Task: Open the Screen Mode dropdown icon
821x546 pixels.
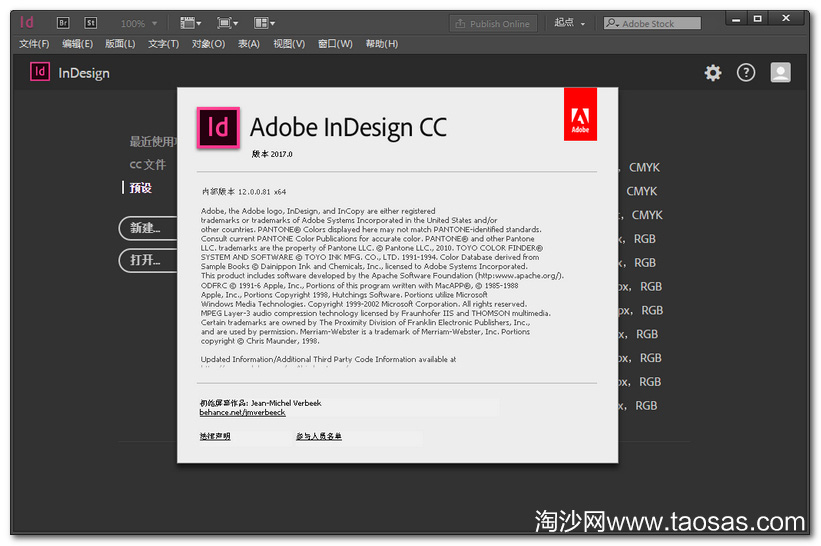Action: pos(227,23)
